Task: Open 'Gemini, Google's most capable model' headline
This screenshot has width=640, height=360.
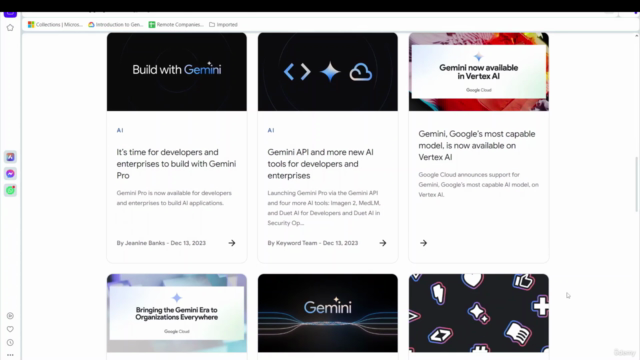Action: pos(477,145)
